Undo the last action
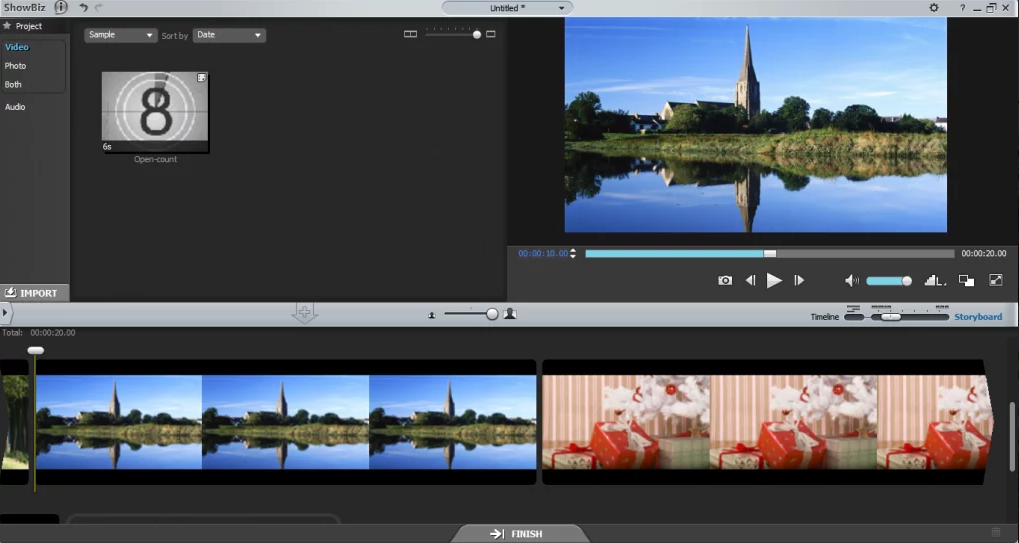This screenshot has width=1019, height=543. pos(83,8)
